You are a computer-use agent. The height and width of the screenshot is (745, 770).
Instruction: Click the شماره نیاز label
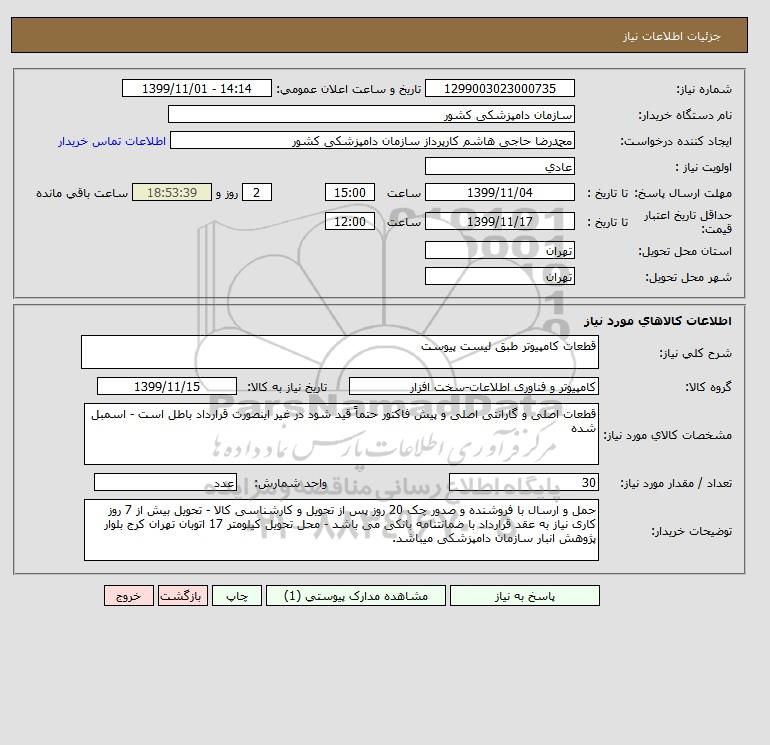(704, 89)
